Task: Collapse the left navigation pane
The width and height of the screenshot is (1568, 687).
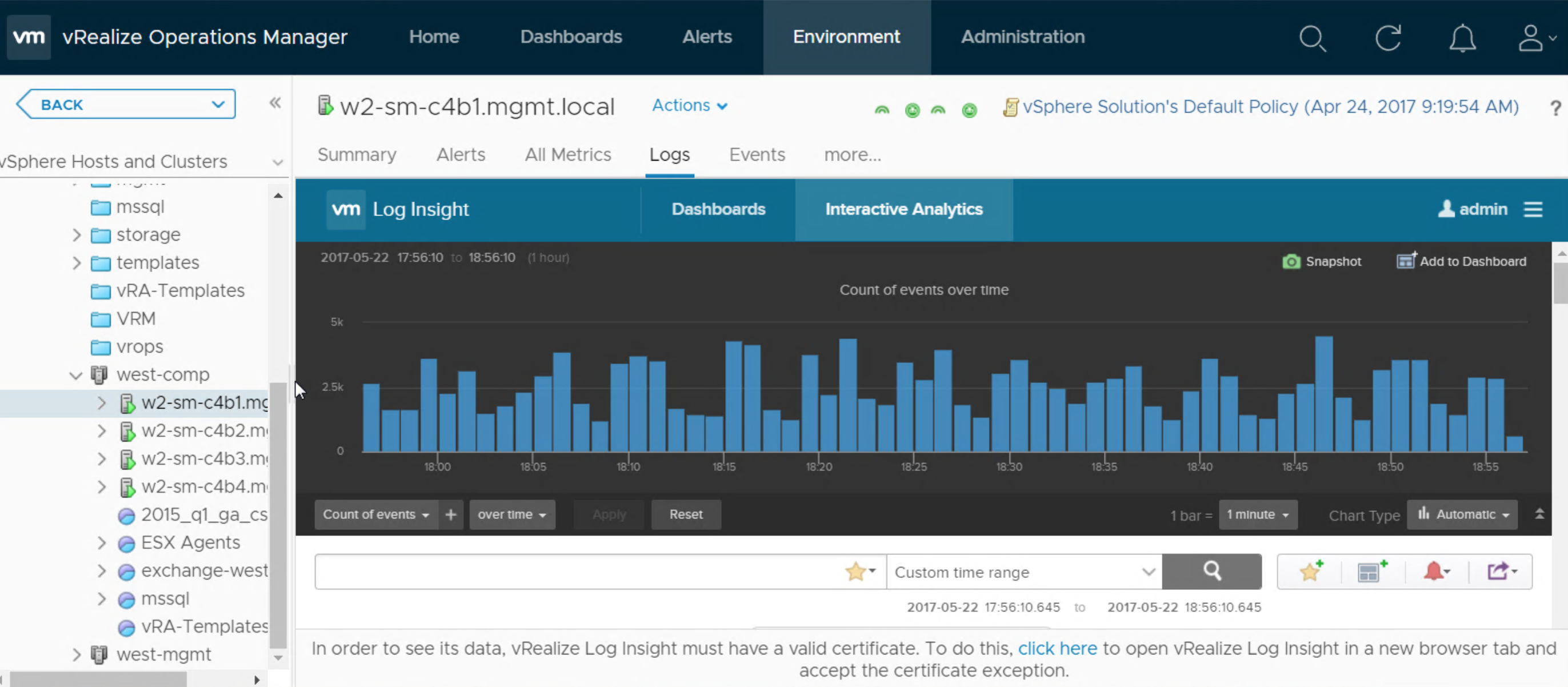Action: point(275,103)
